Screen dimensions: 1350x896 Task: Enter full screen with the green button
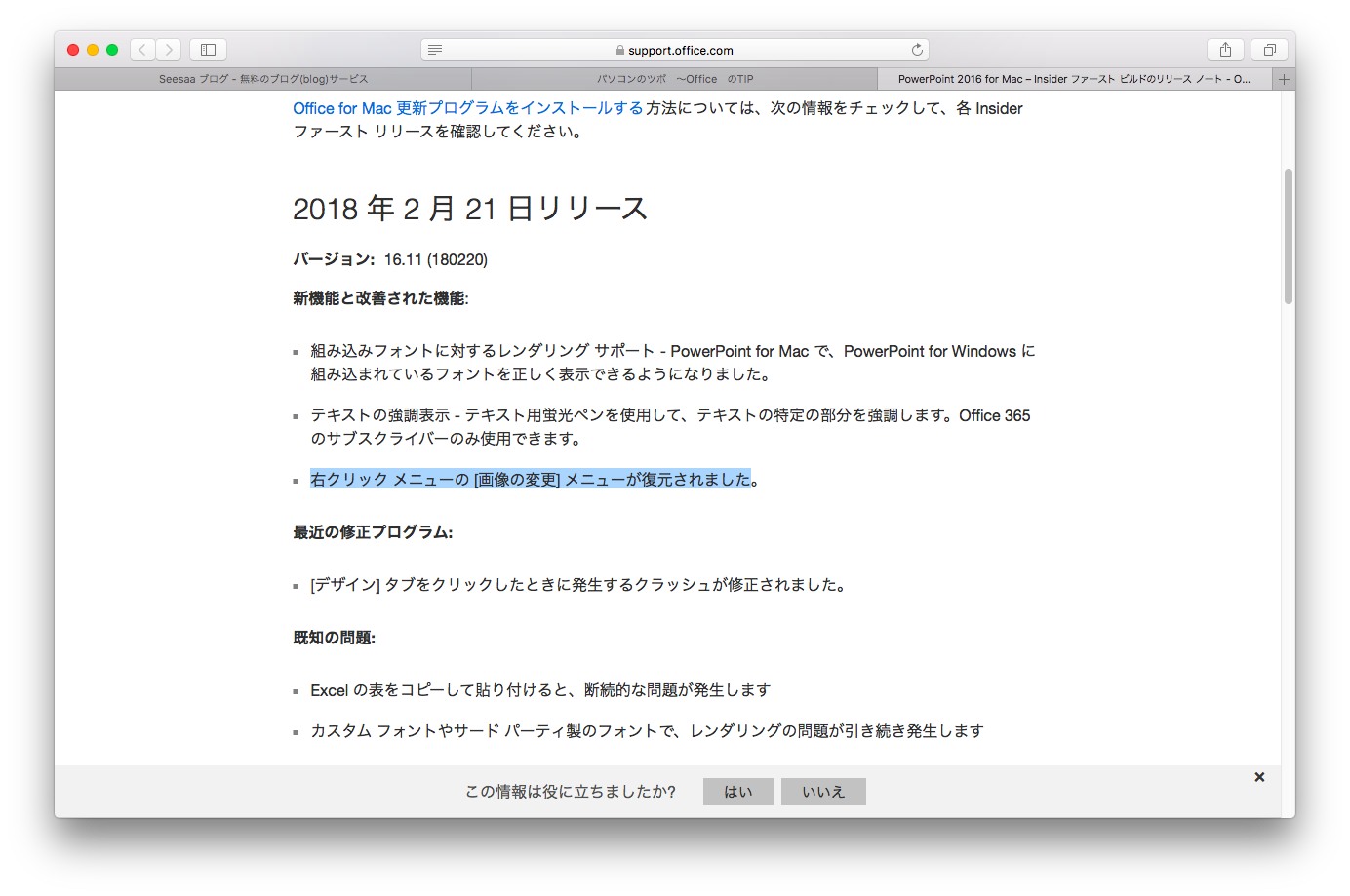[112, 50]
